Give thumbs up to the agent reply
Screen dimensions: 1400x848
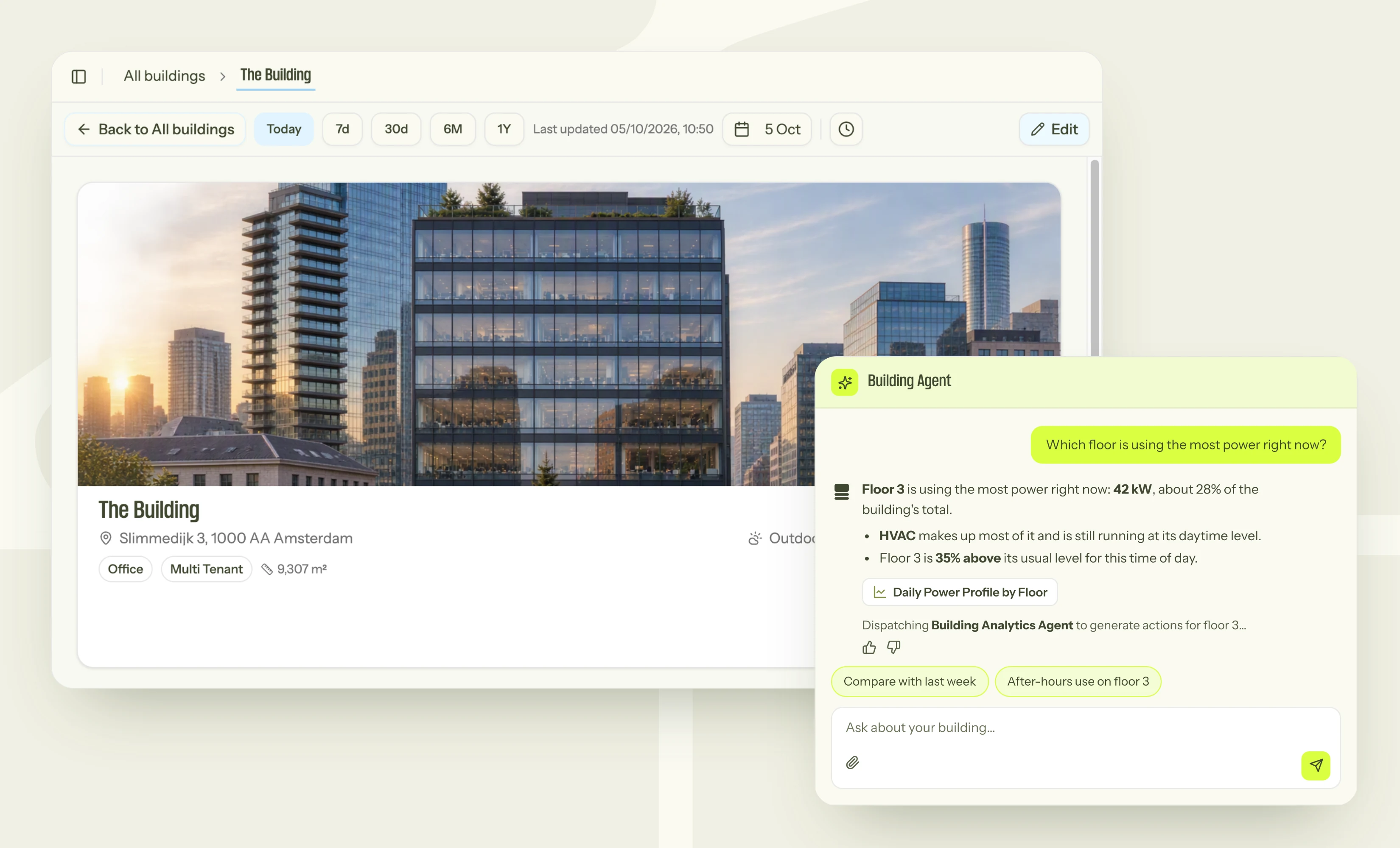point(869,647)
